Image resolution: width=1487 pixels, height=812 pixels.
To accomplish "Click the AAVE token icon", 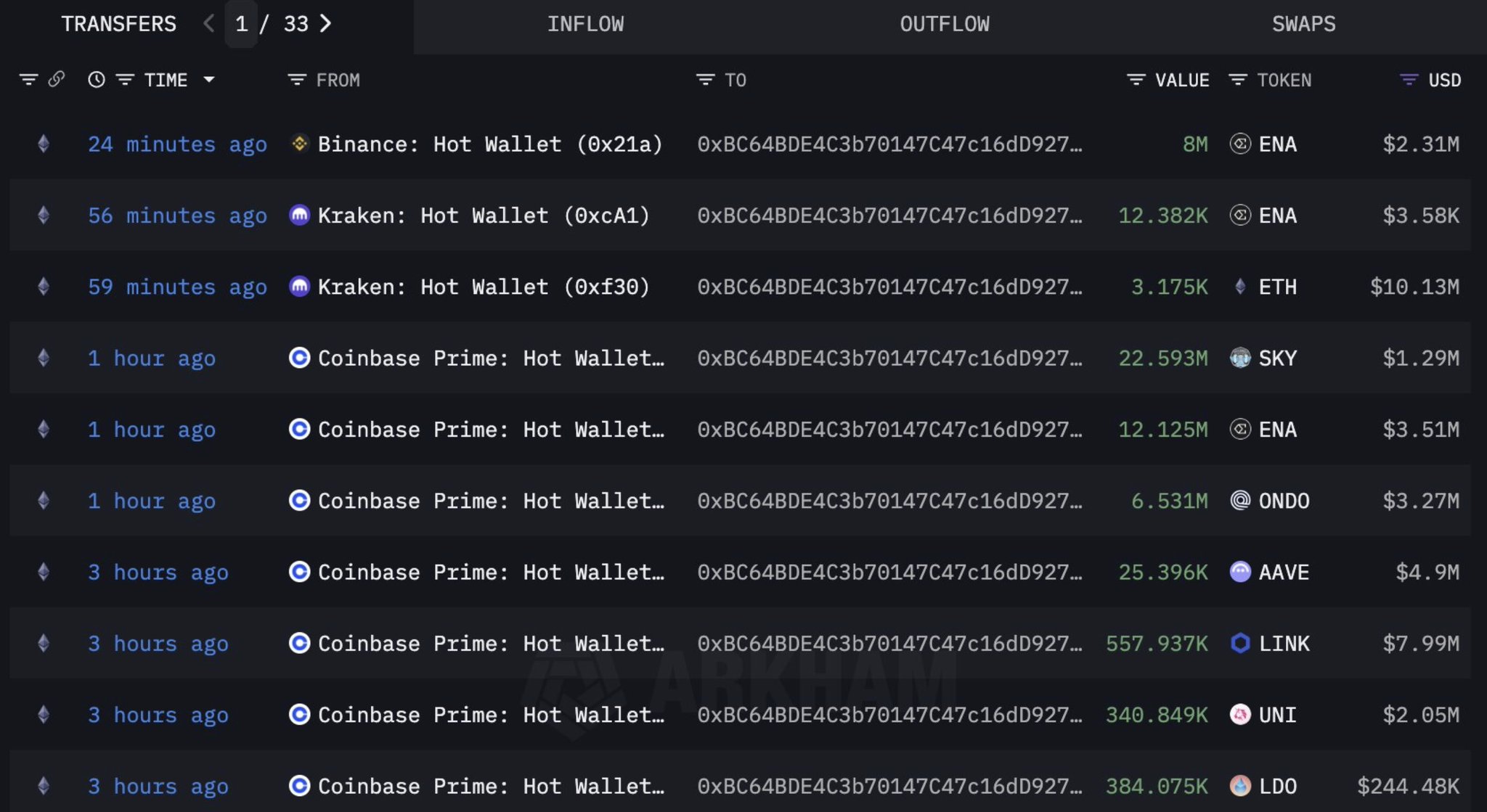I will point(1240,573).
